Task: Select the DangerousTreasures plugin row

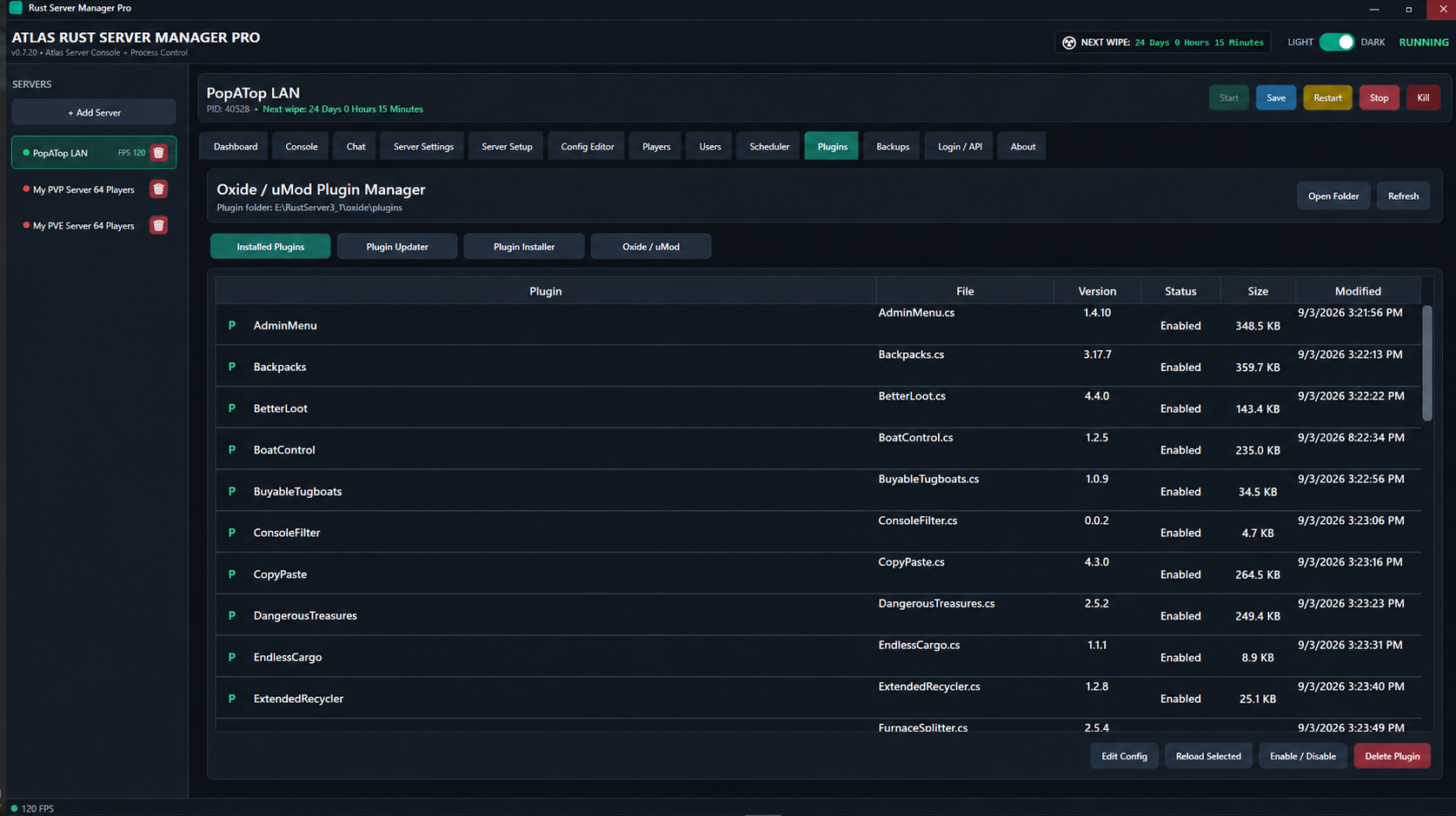Action: (818, 615)
